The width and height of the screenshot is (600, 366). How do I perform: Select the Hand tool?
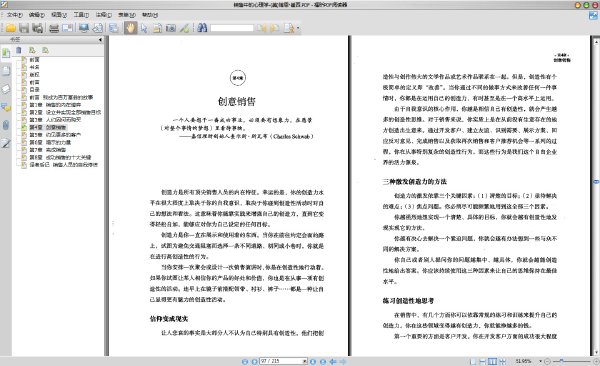coord(130,28)
